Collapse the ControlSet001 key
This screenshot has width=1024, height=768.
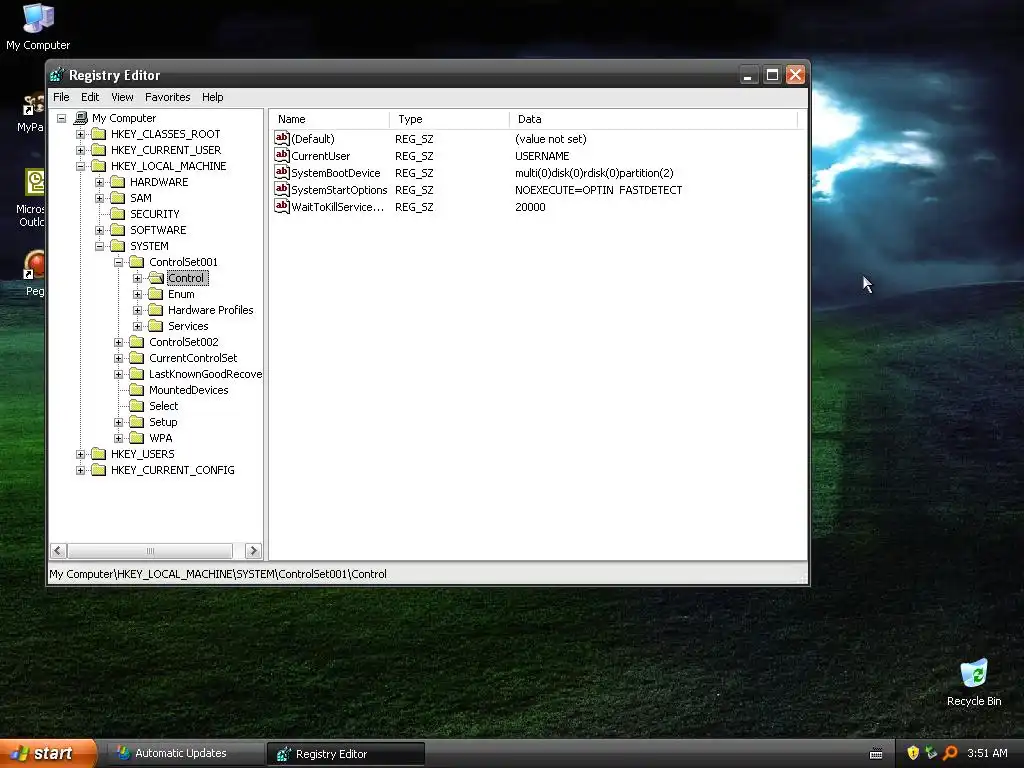(118, 262)
